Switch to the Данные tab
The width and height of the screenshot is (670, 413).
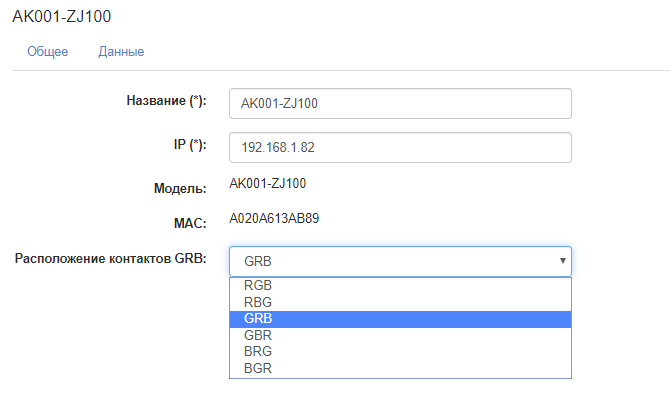[121, 51]
